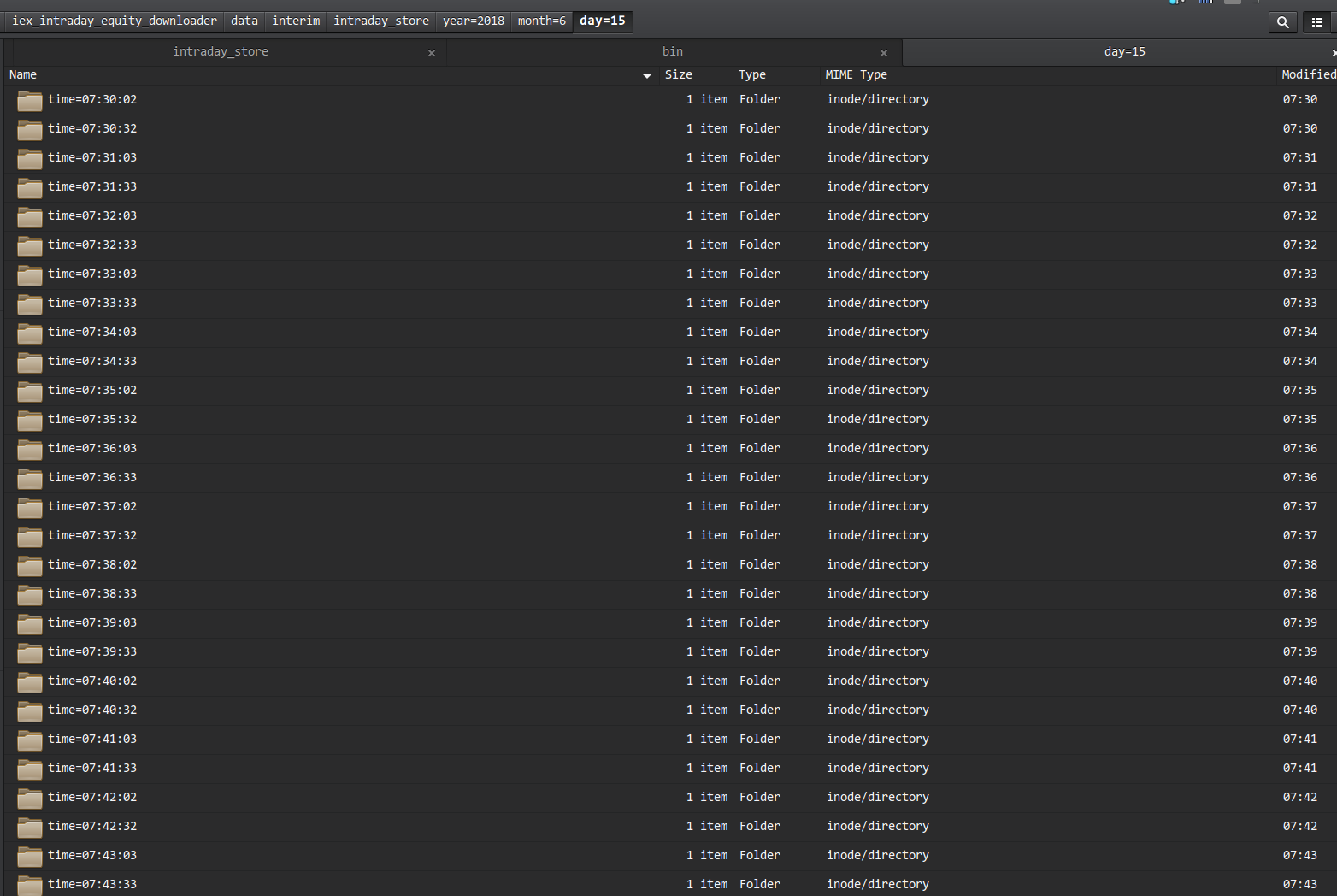Open the search icon in the toolbar
This screenshot has width=1337, height=896.
1282,22
